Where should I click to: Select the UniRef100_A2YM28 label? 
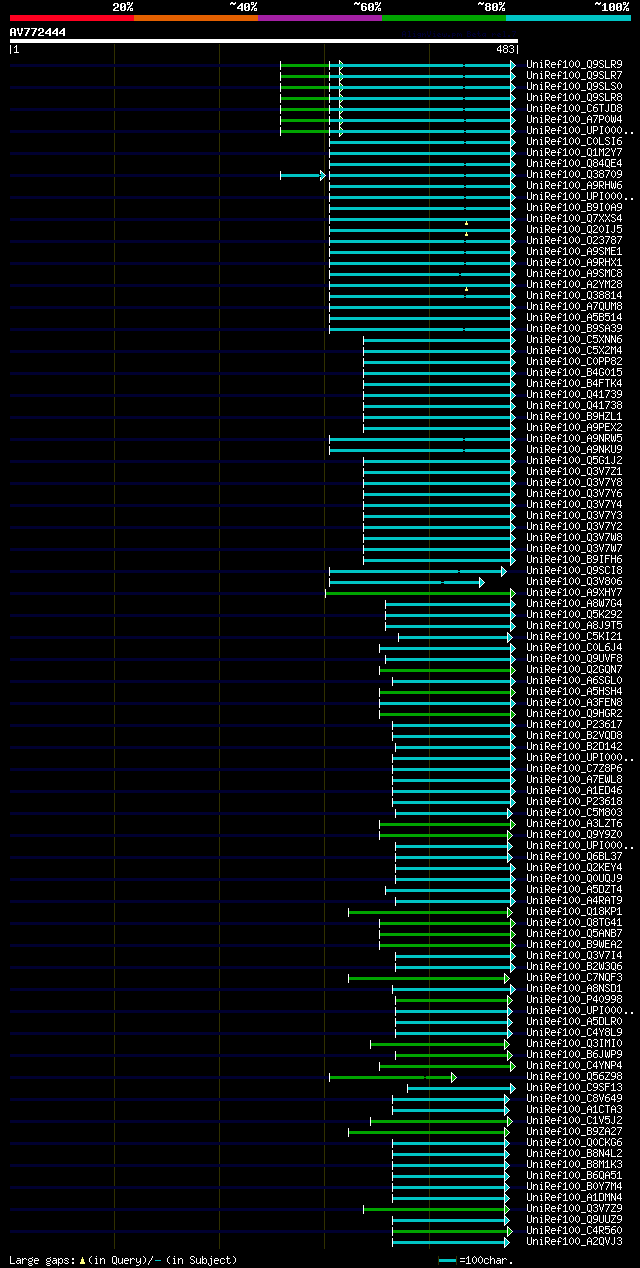(x=574, y=285)
